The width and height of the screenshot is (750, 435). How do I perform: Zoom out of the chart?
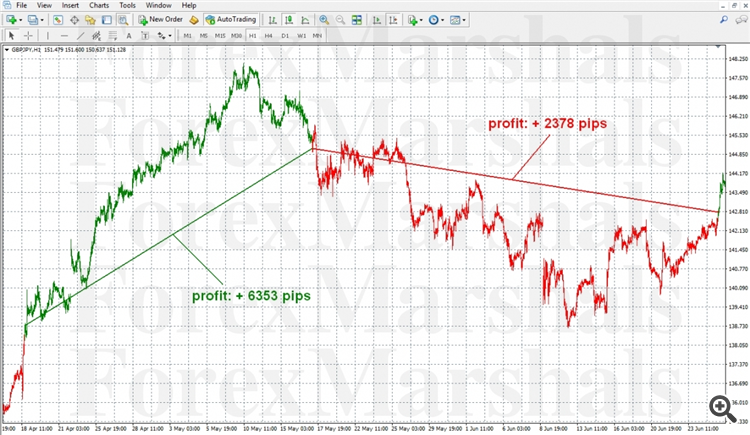340,20
